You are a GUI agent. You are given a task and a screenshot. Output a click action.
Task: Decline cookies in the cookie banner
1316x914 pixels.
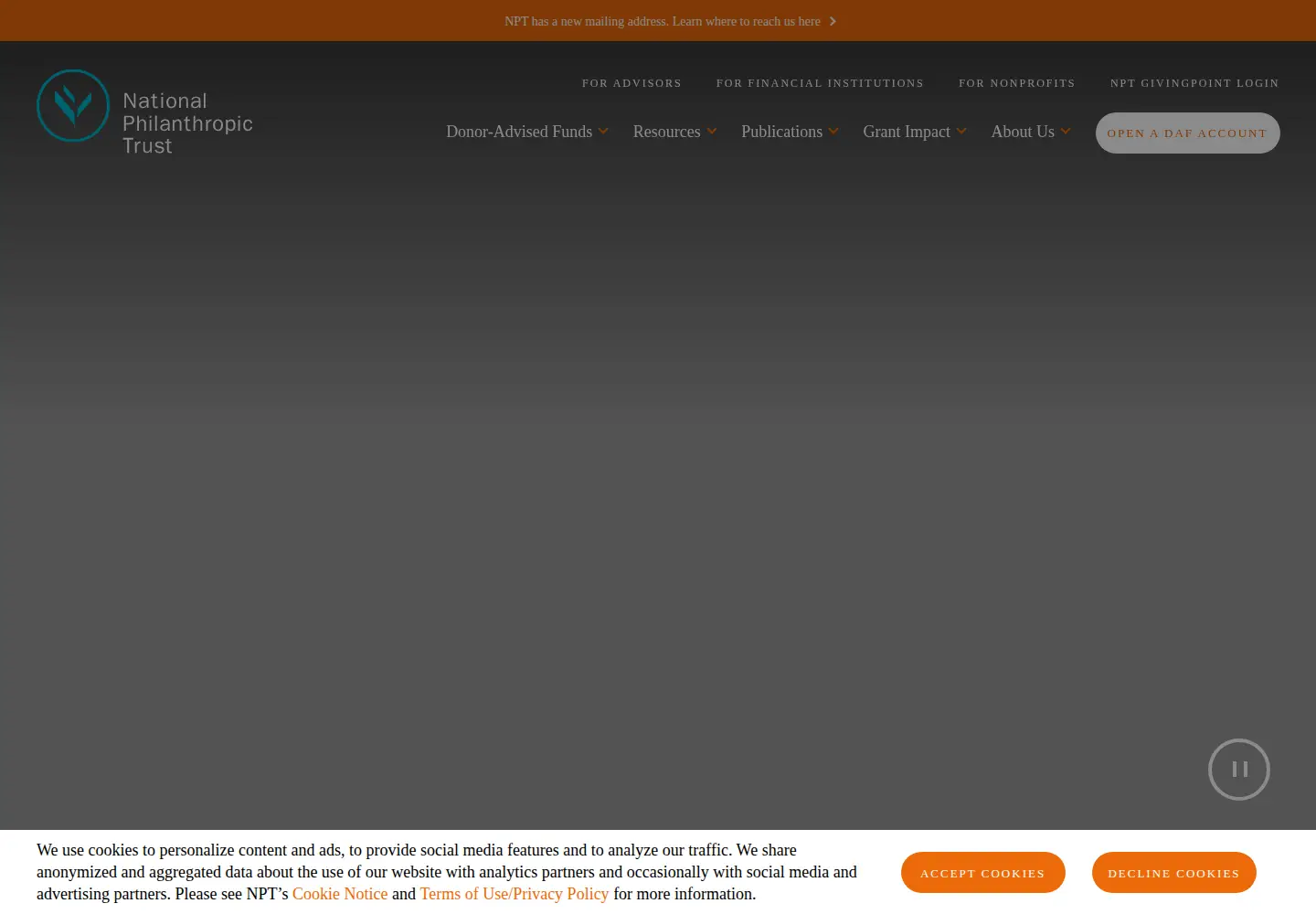click(1173, 873)
